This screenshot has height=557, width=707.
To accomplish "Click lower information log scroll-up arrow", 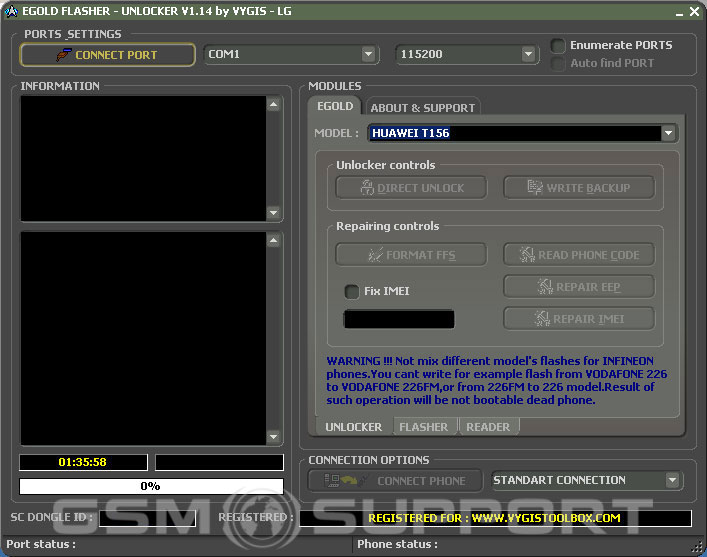I will click(273, 240).
